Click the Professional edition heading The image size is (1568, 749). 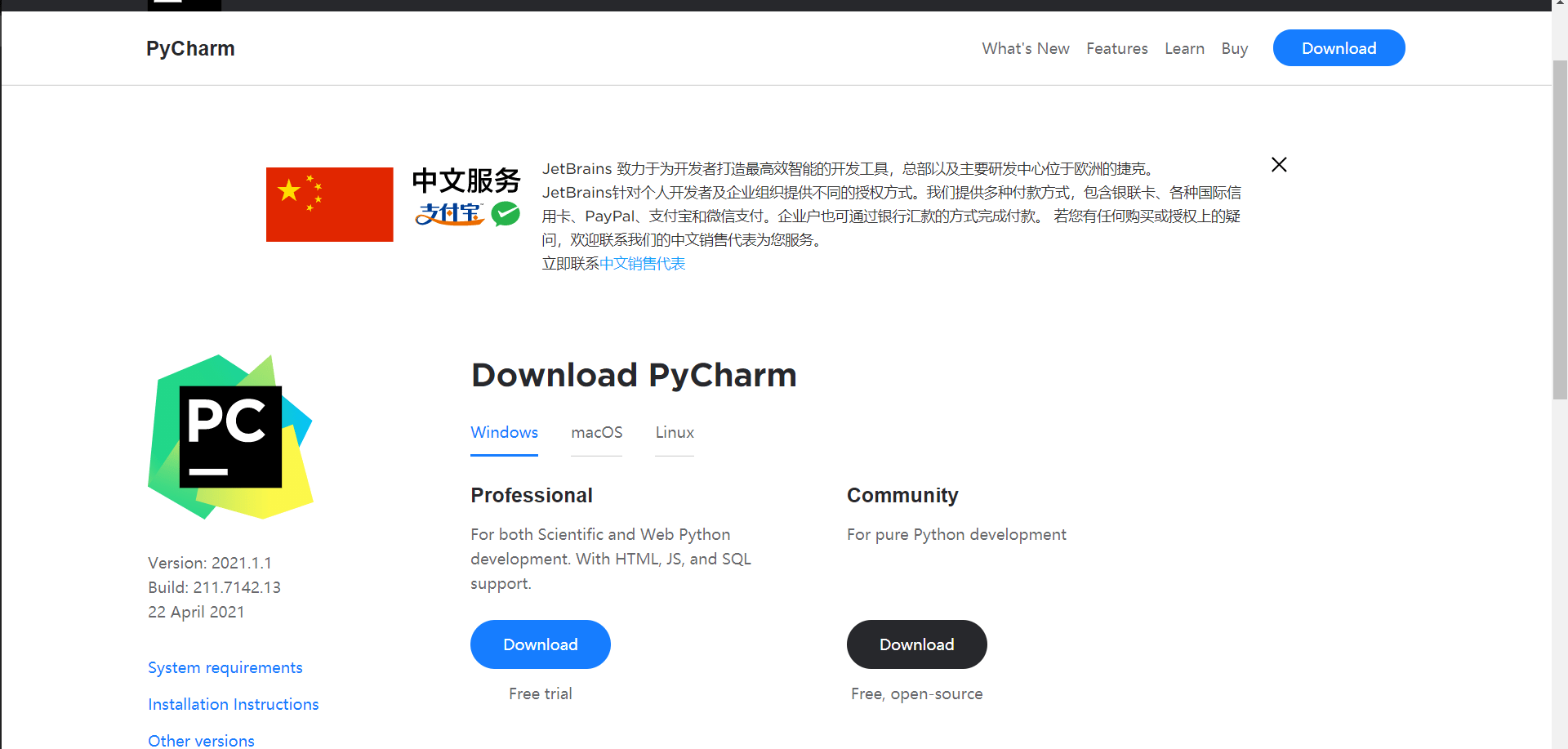(532, 496)
